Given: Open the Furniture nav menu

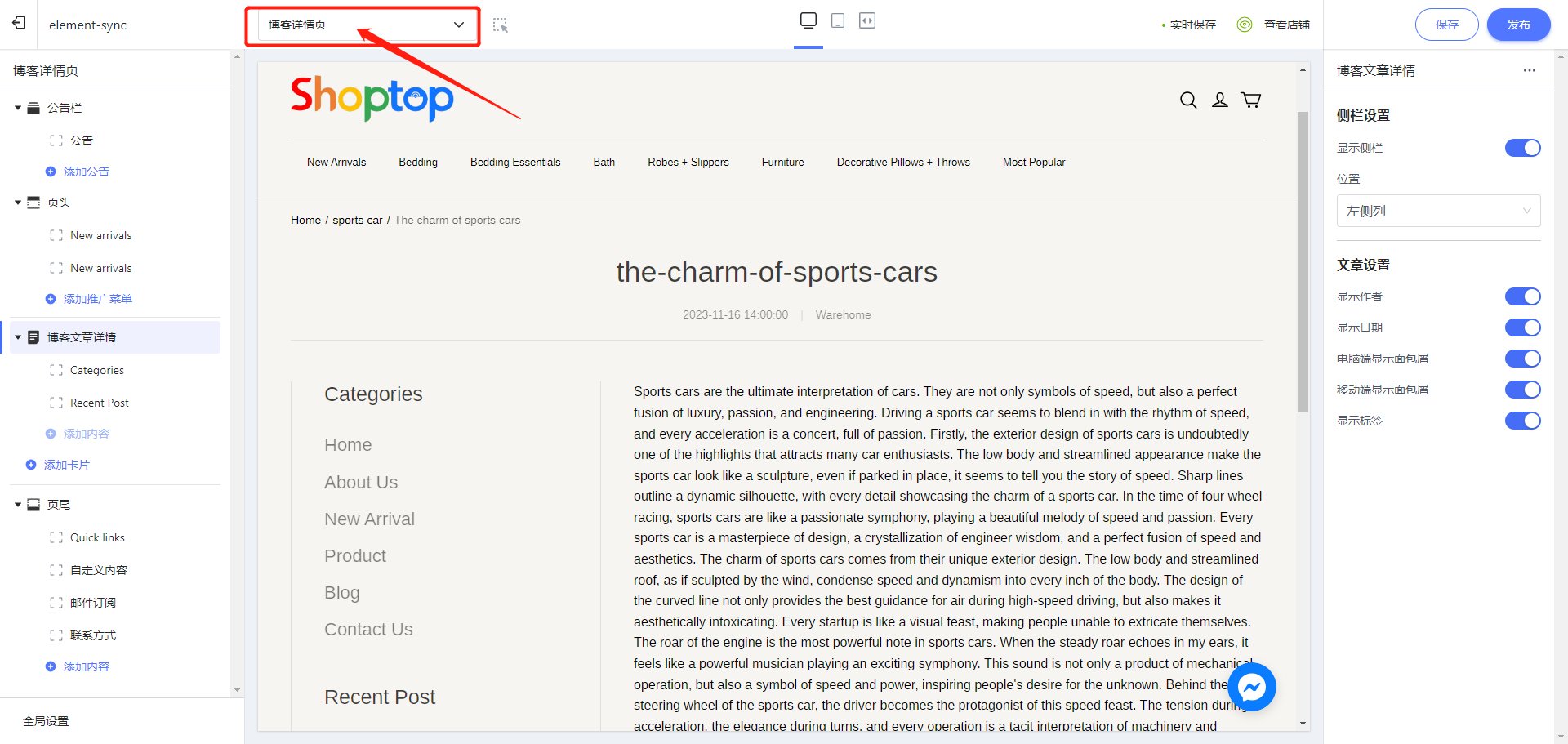Looking at the screenshot, I should coord(783,163).
